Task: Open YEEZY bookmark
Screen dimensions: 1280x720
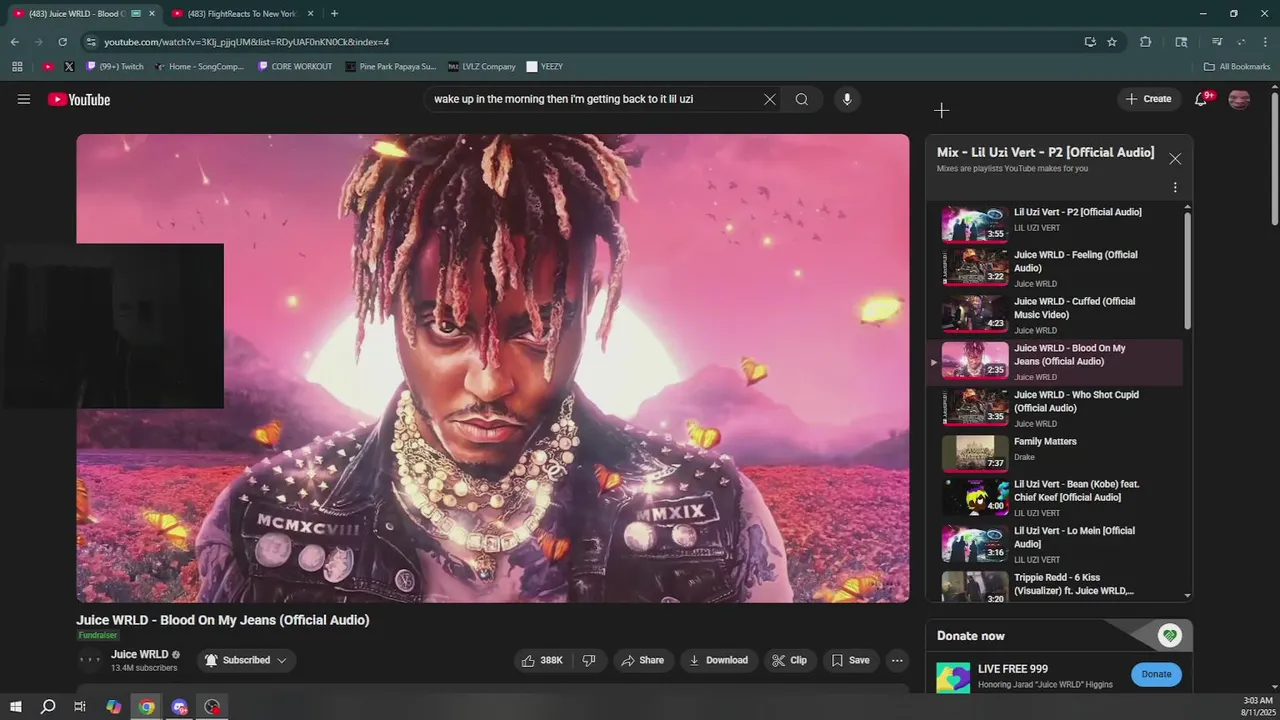Action: [545, 67]
